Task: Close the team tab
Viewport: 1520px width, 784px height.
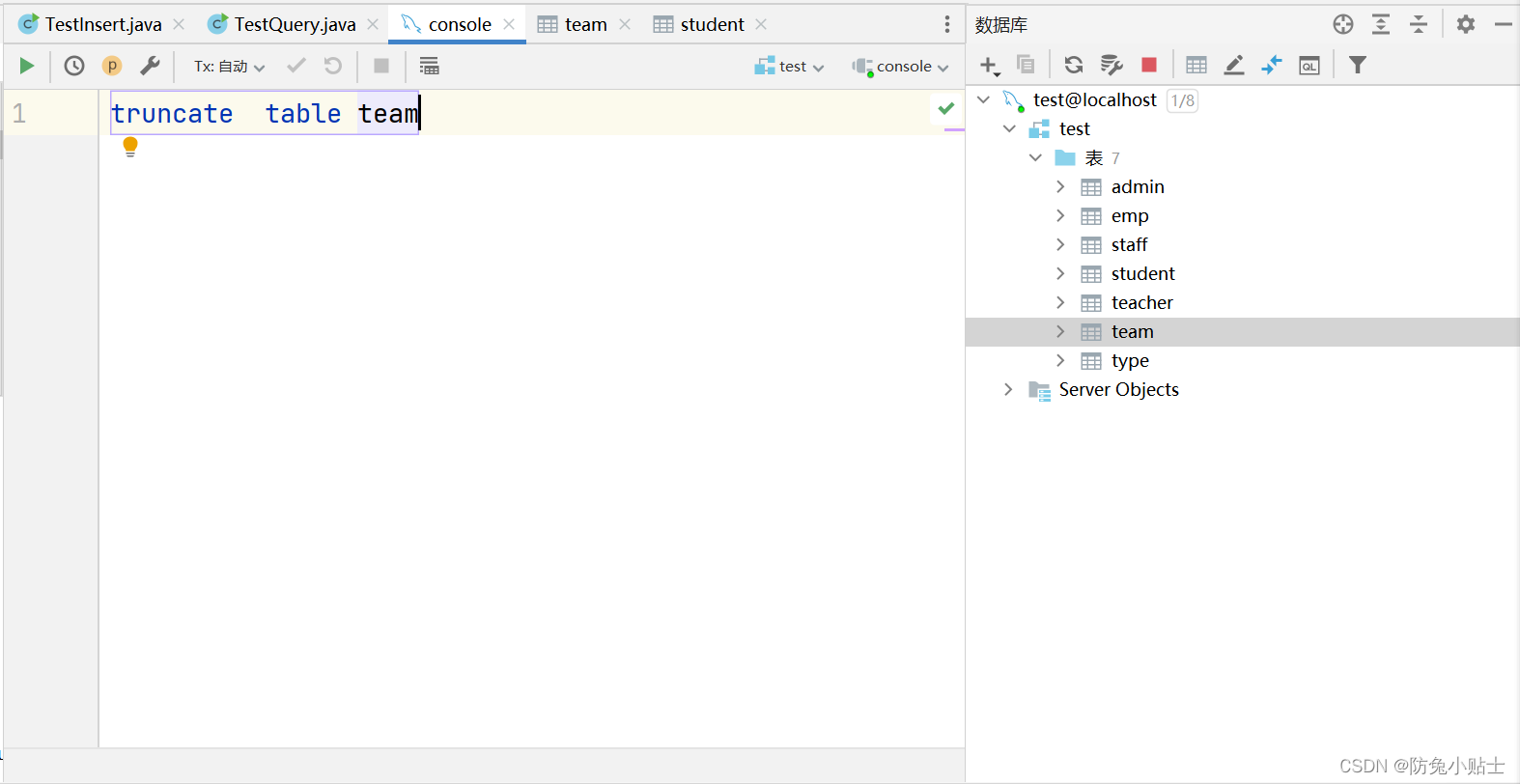Action: (625, 24)
